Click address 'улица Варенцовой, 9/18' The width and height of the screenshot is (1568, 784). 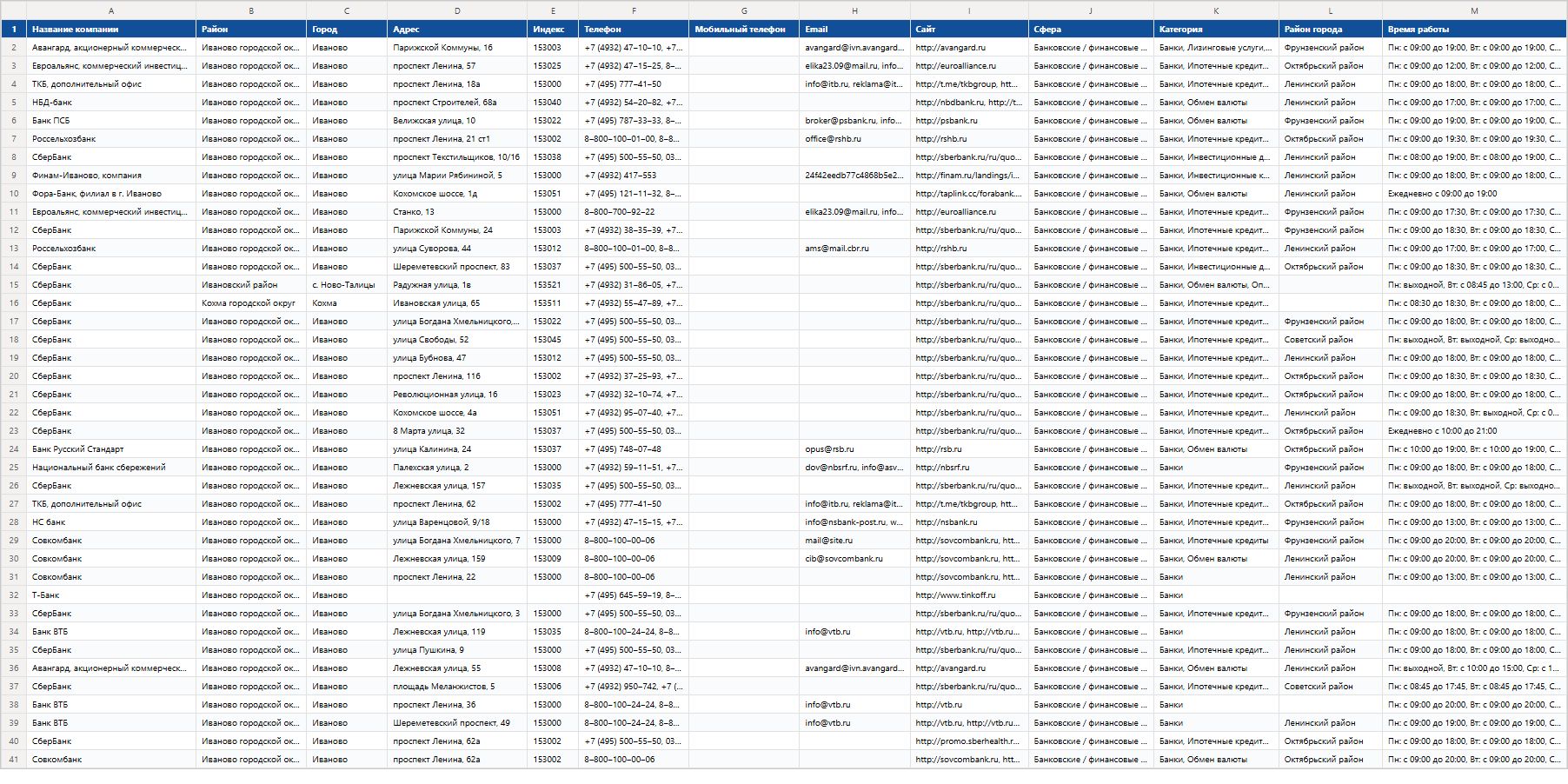(457, 522)
